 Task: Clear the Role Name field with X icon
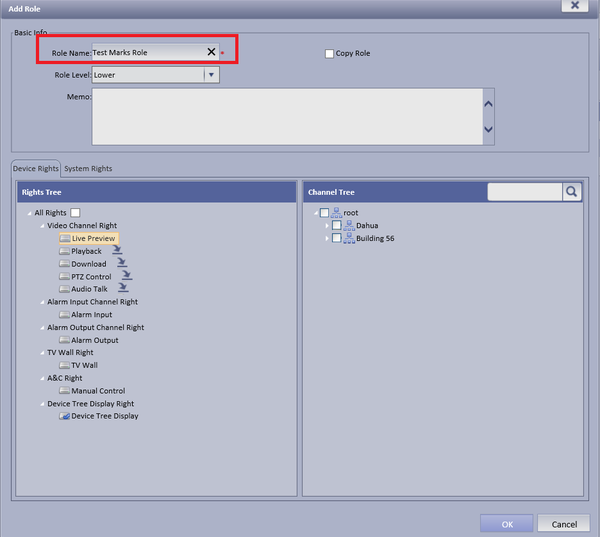tap(211, 52)
